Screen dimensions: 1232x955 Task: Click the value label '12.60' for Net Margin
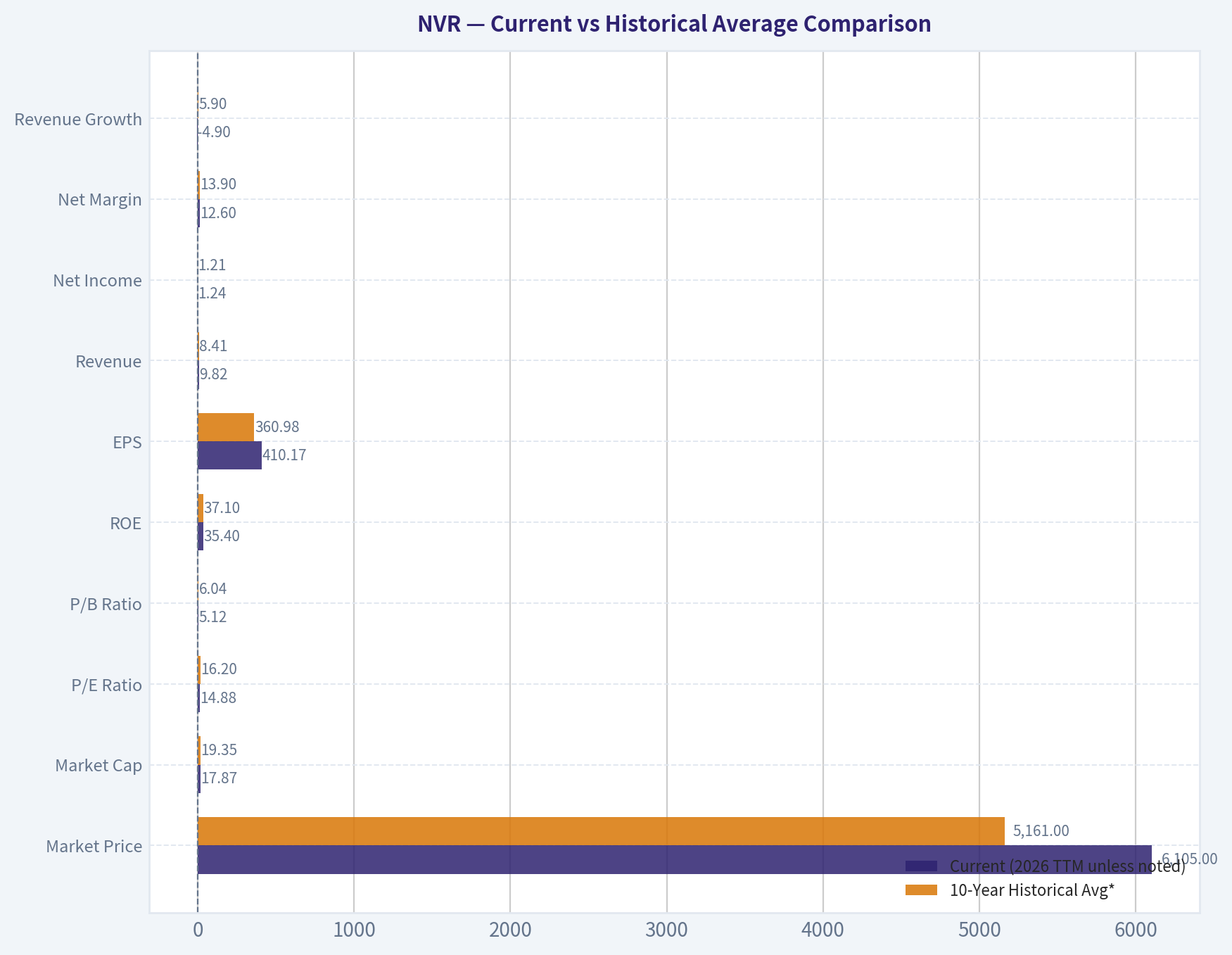pyautogui.click(x=219, y=213)
